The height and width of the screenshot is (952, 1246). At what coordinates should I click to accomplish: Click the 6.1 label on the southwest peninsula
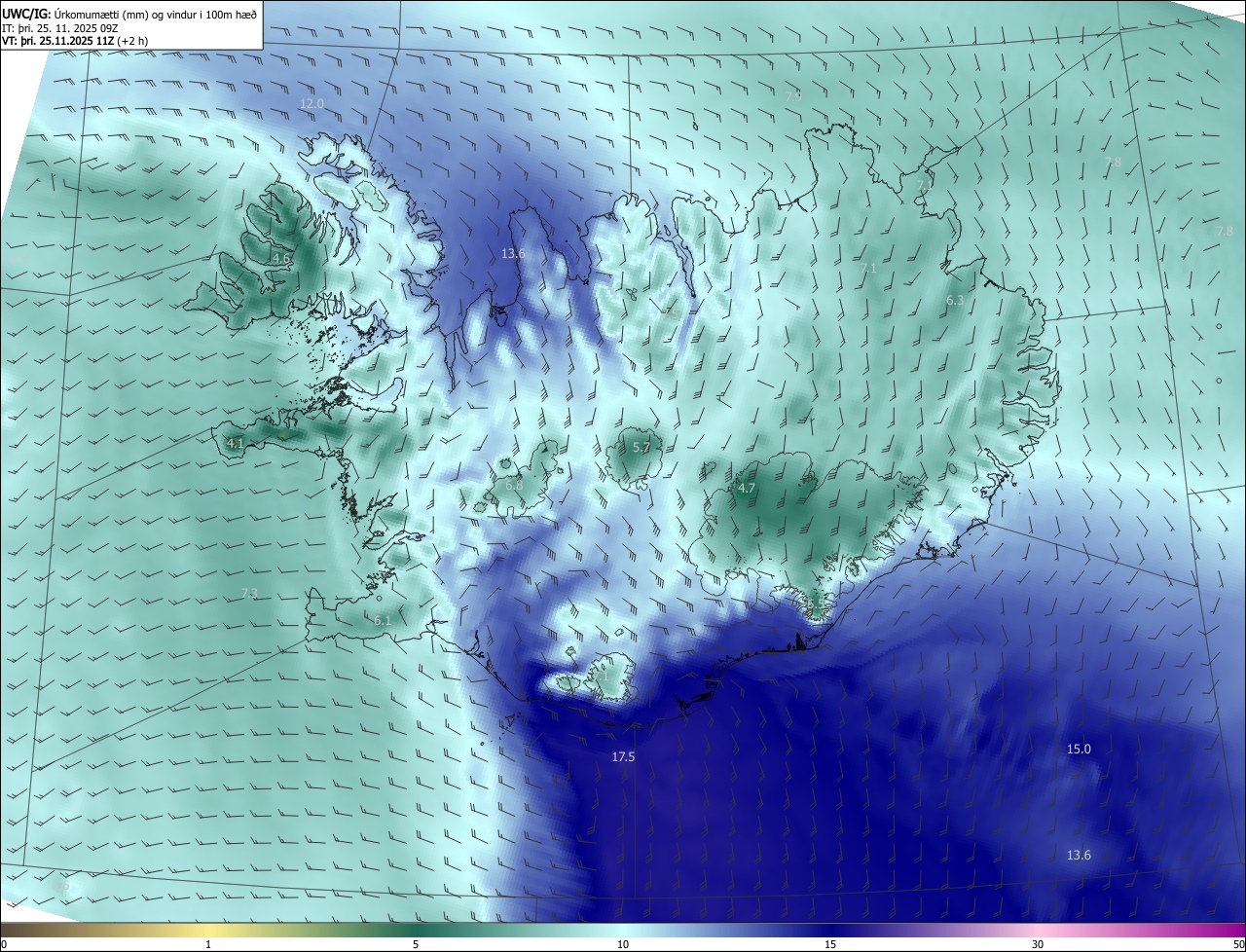[x=383, y=620]
